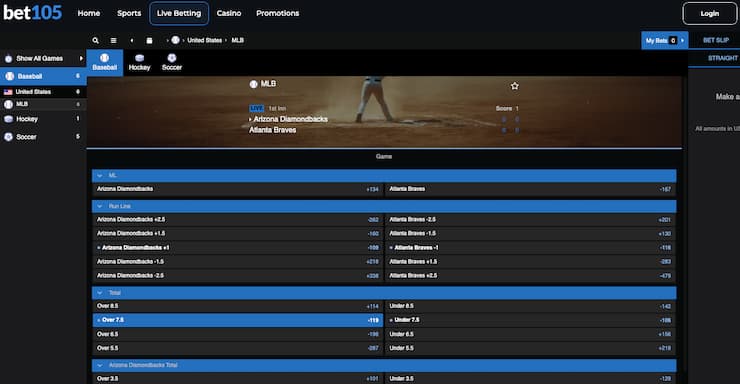The height and width of the screenshot is (384, 740).
Task: Click the MLB breadcrumb link
Action: (x=237, y=41)
